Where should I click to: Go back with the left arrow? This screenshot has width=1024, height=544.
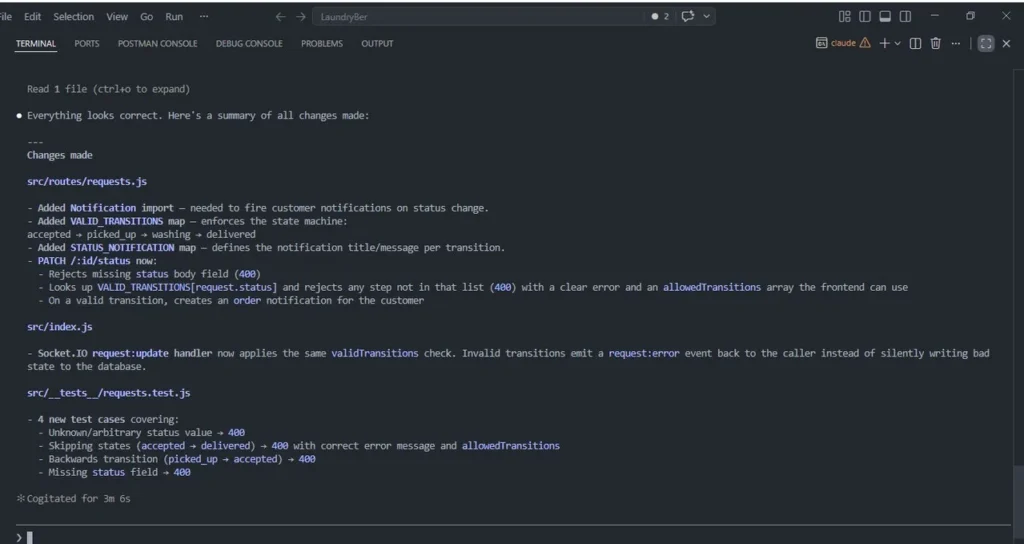pos(280,16)
